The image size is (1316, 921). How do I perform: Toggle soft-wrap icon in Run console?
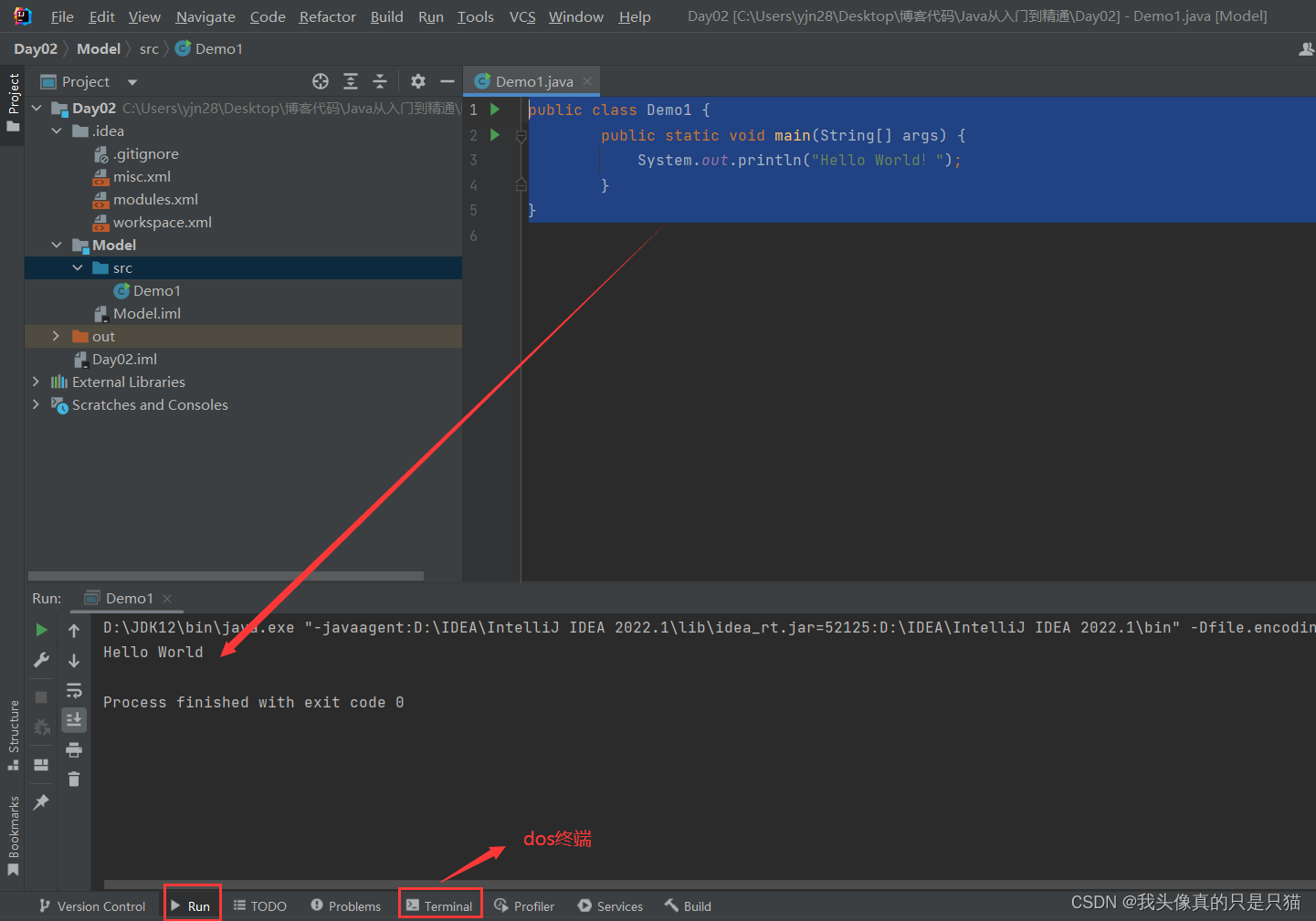(74, 690)
